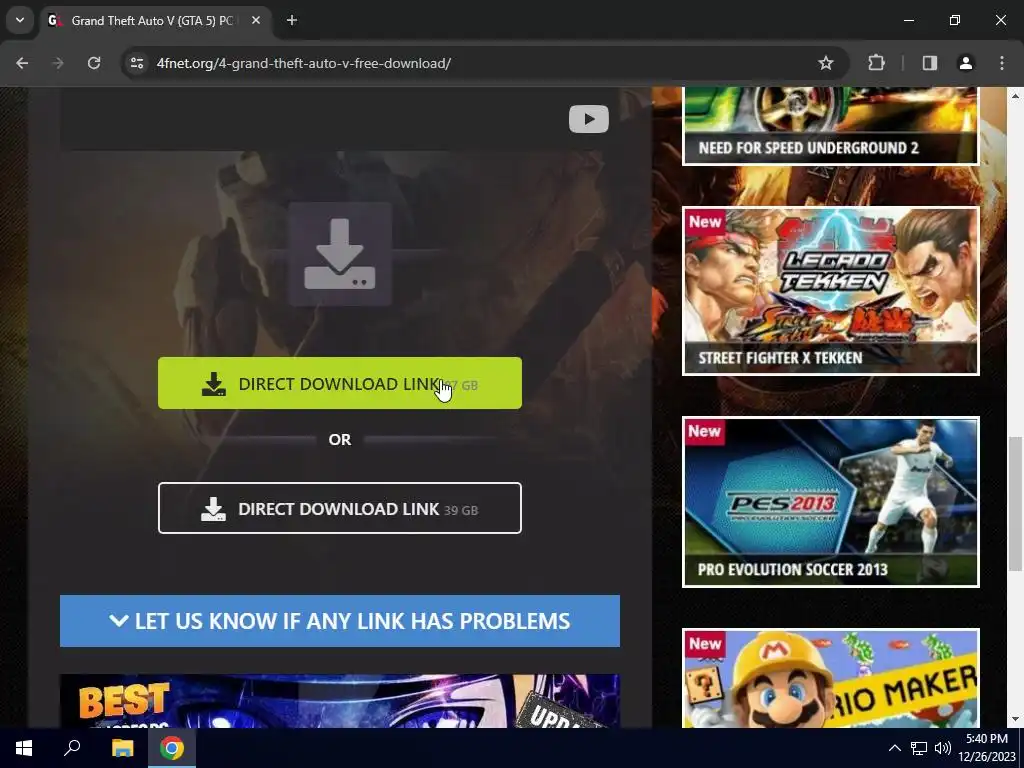
Task: Toggle the Chrome side panel
Action: tap(930, 63)
